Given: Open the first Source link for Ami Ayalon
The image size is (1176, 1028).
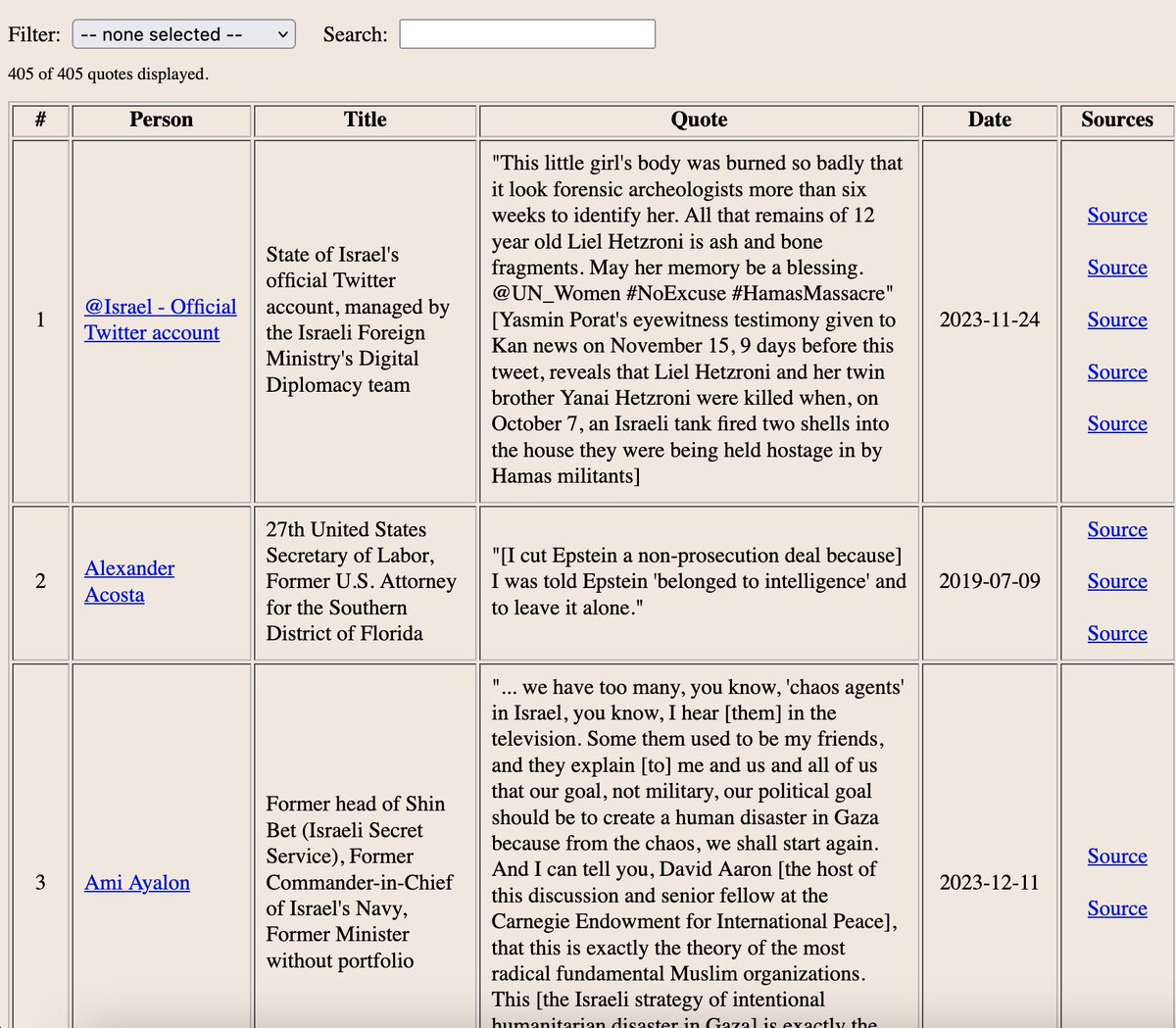Looking at the screenshot, I should (x=1117, y=856).
